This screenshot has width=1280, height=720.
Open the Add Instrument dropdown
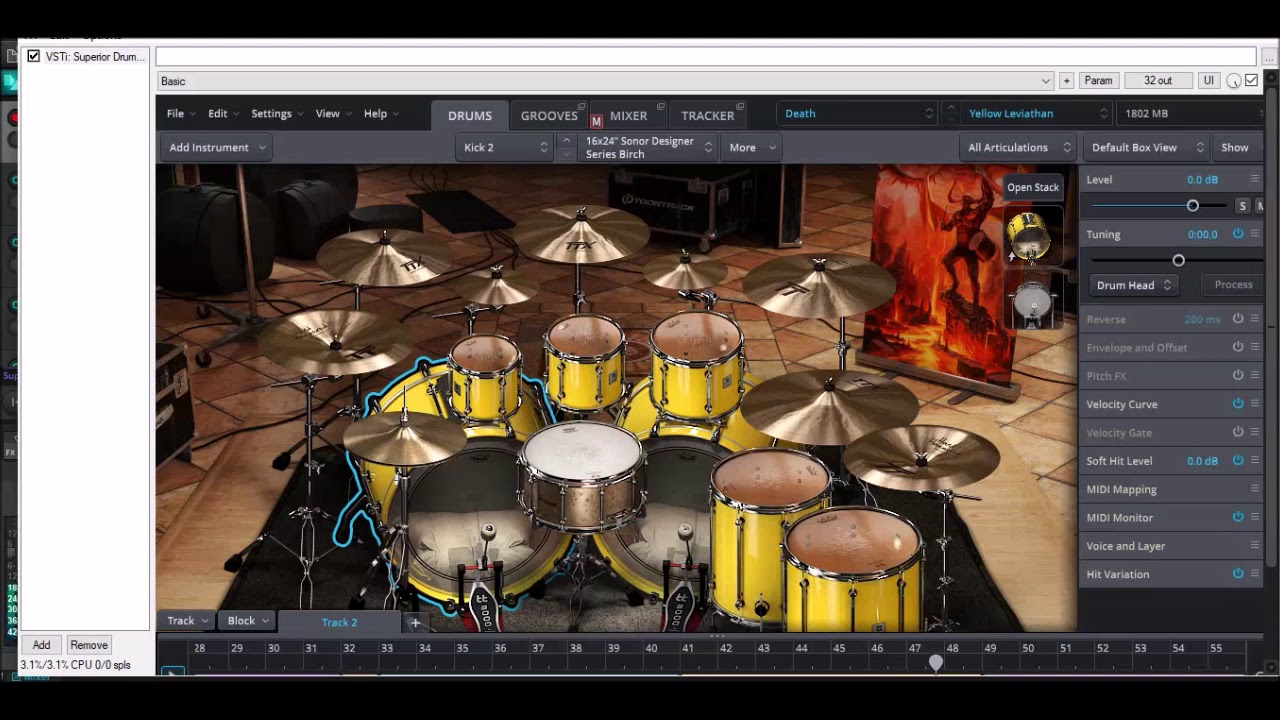pyautogui.click(x=216, y=147)
